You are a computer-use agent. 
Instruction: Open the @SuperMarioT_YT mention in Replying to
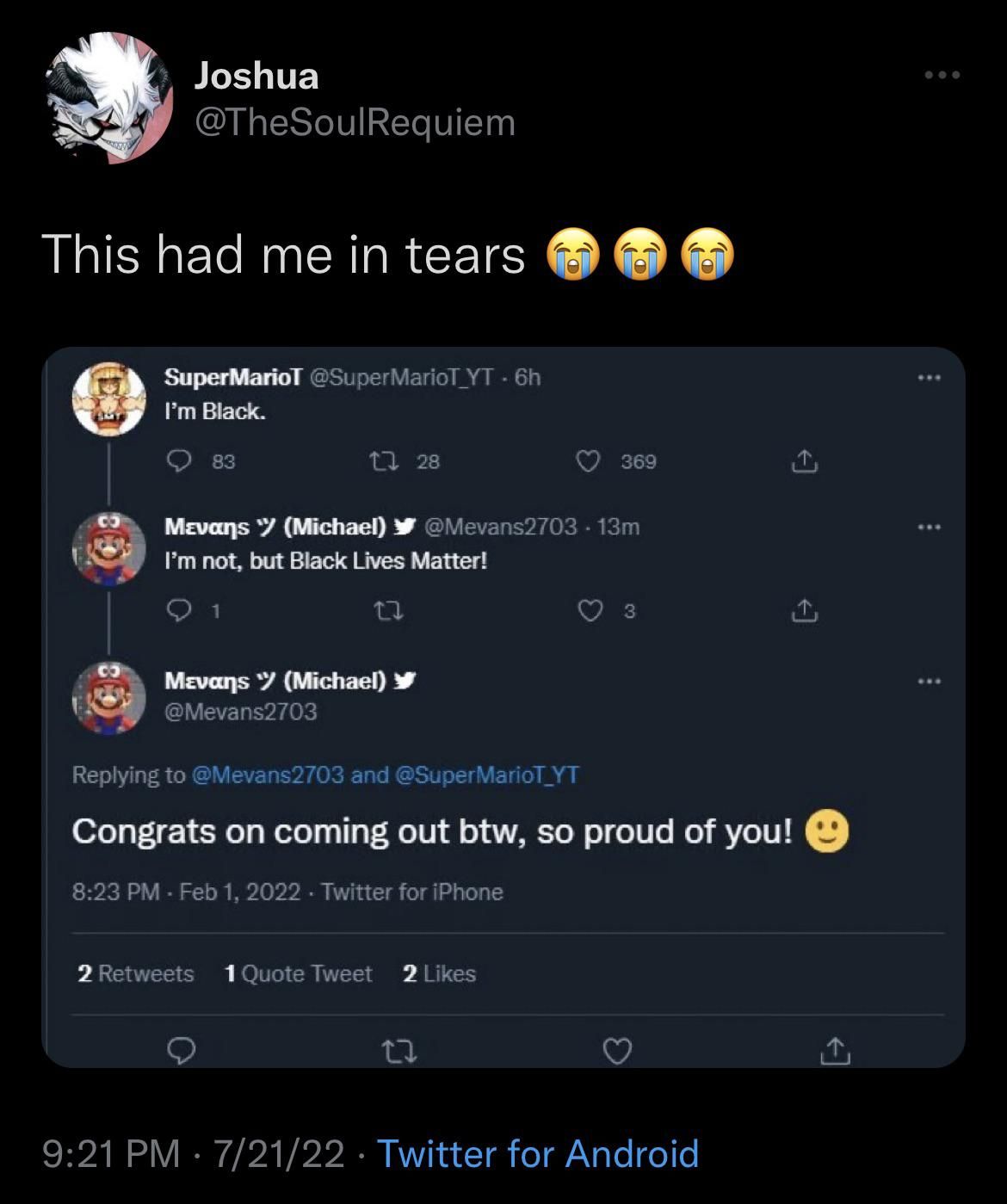(487, 775)
